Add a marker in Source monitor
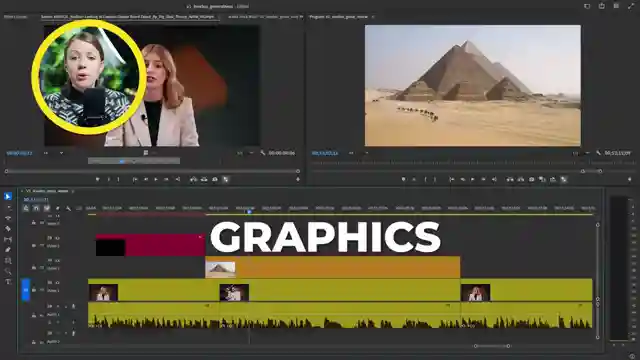The height and width of the screenshot is (360, 640). 97,179
